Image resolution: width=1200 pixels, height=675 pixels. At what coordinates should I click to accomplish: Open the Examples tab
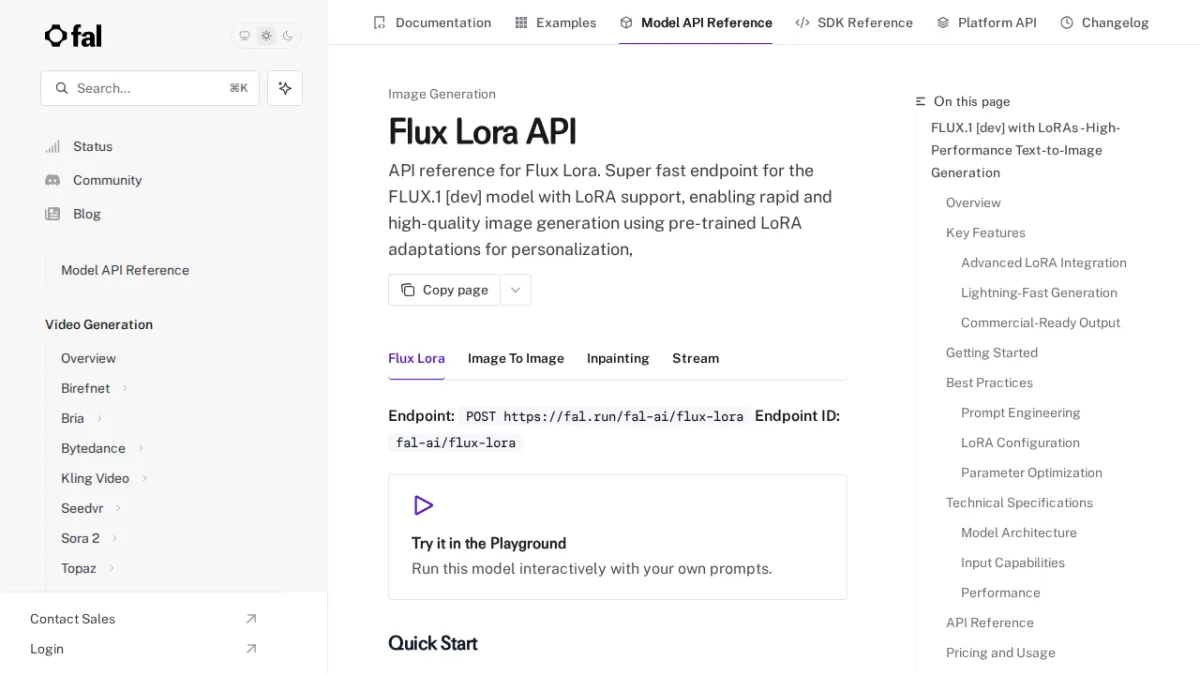click(555, 22)
